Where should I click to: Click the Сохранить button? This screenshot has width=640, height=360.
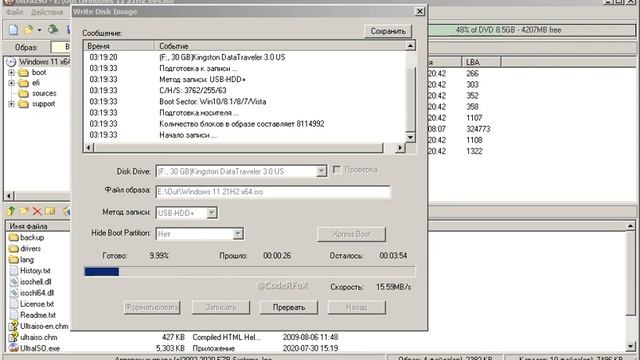388,31
